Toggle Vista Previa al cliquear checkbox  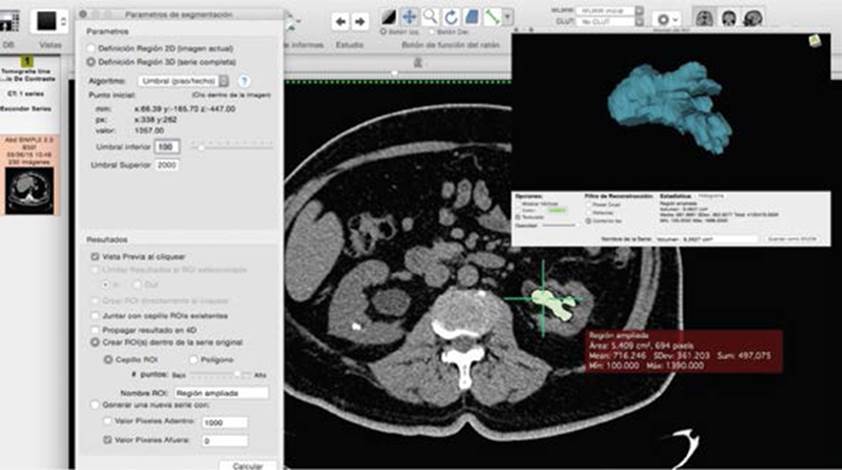coord(94,256)
